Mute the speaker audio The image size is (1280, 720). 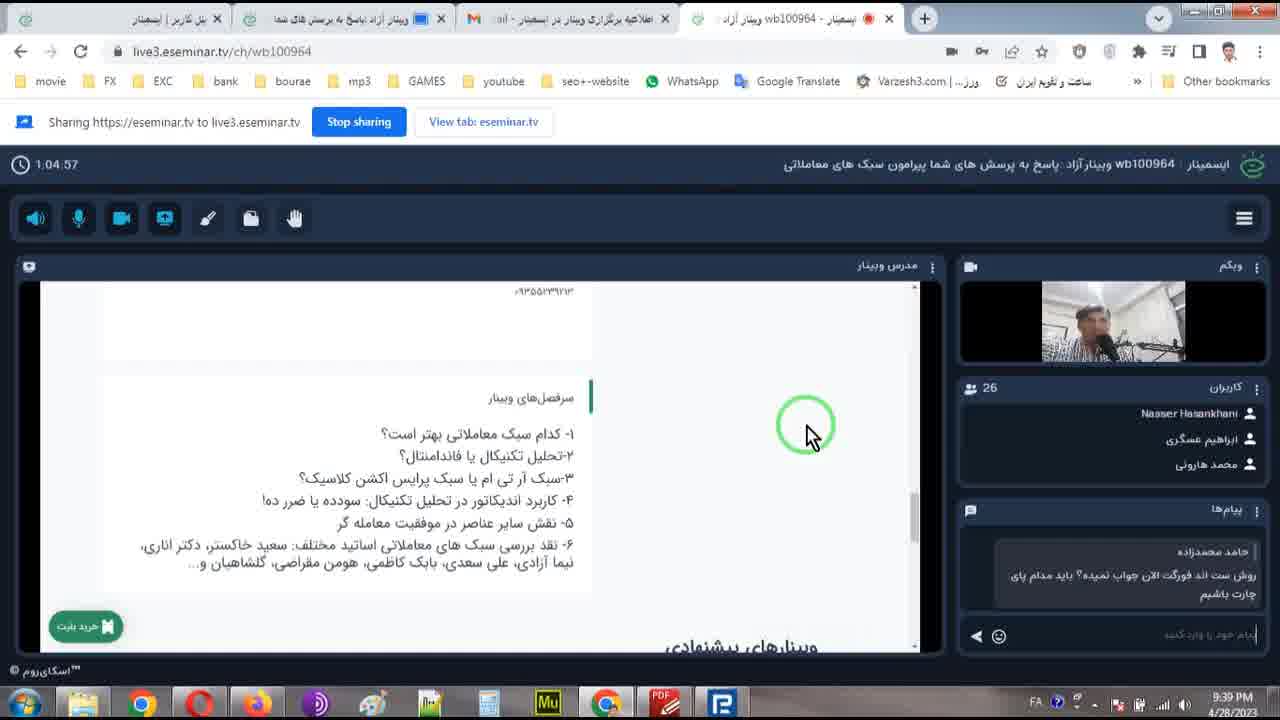[x=35, y=218]
